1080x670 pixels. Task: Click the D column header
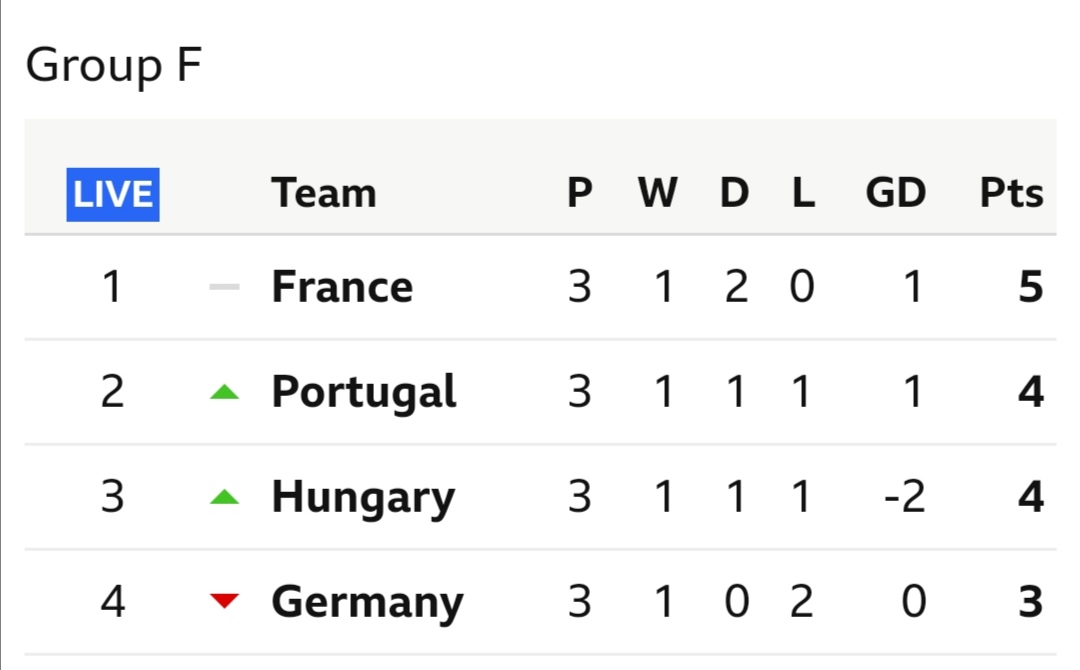(x=734, y=193)
